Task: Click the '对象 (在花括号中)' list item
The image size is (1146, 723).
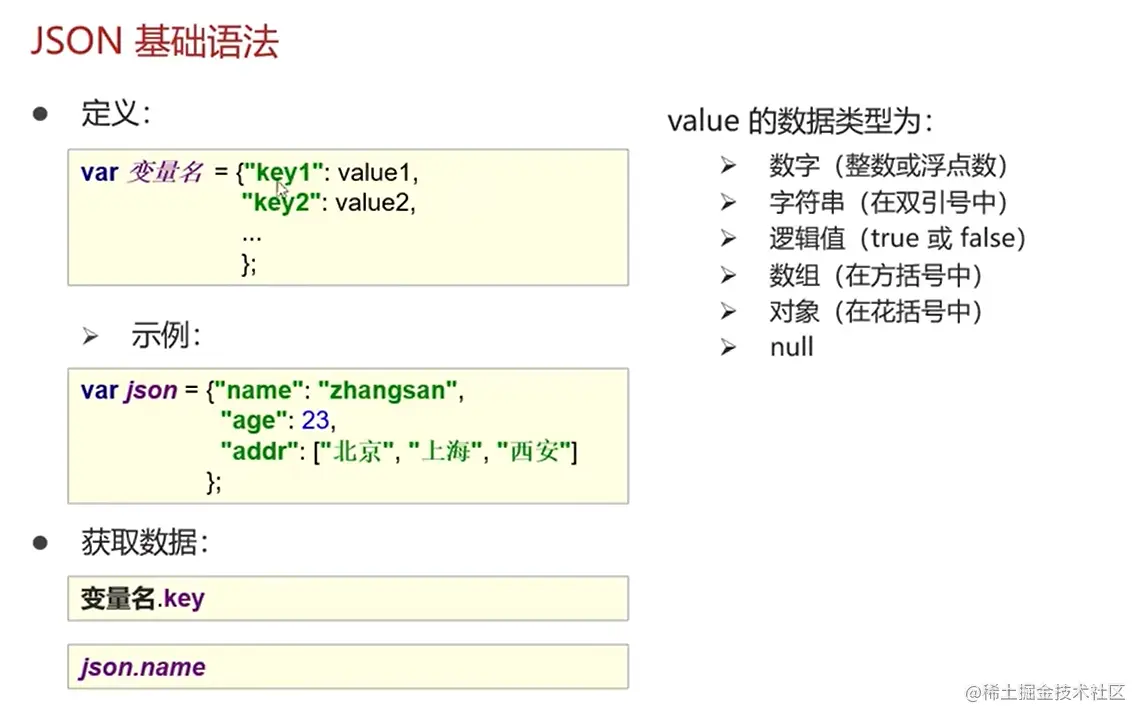Action: [x=876, y=311]
